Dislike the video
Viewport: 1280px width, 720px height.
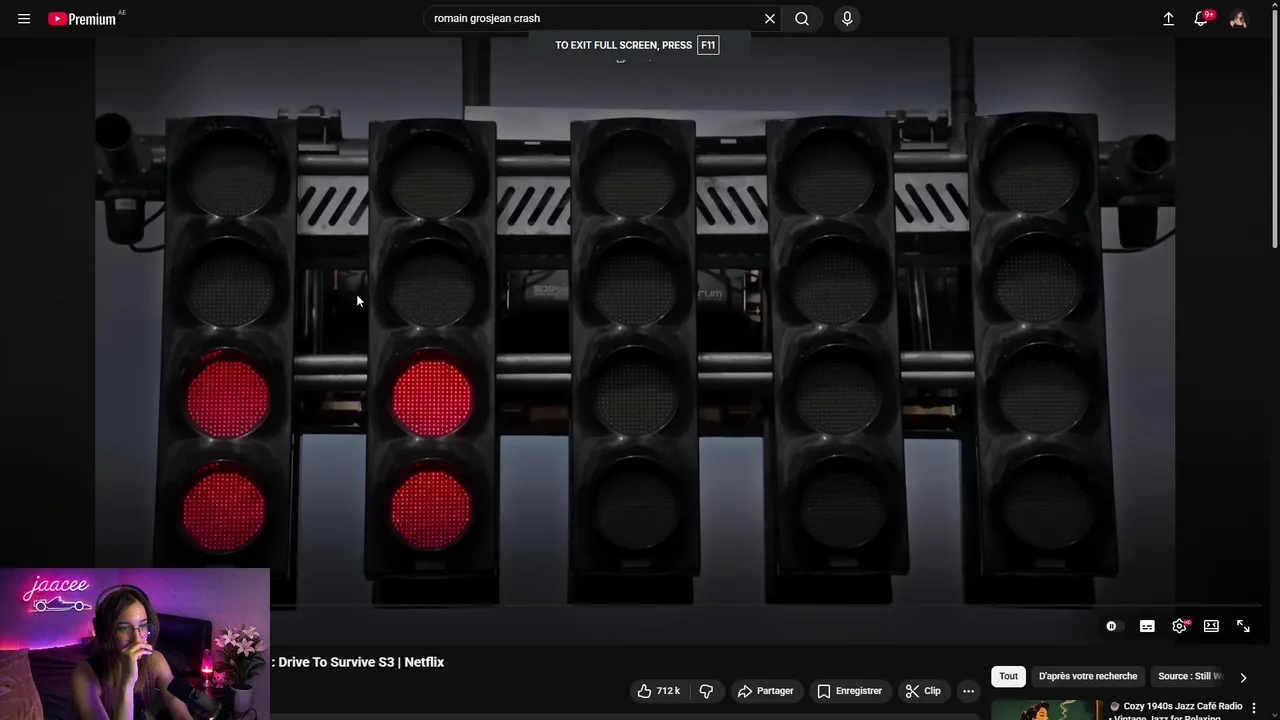pos(706,691)
